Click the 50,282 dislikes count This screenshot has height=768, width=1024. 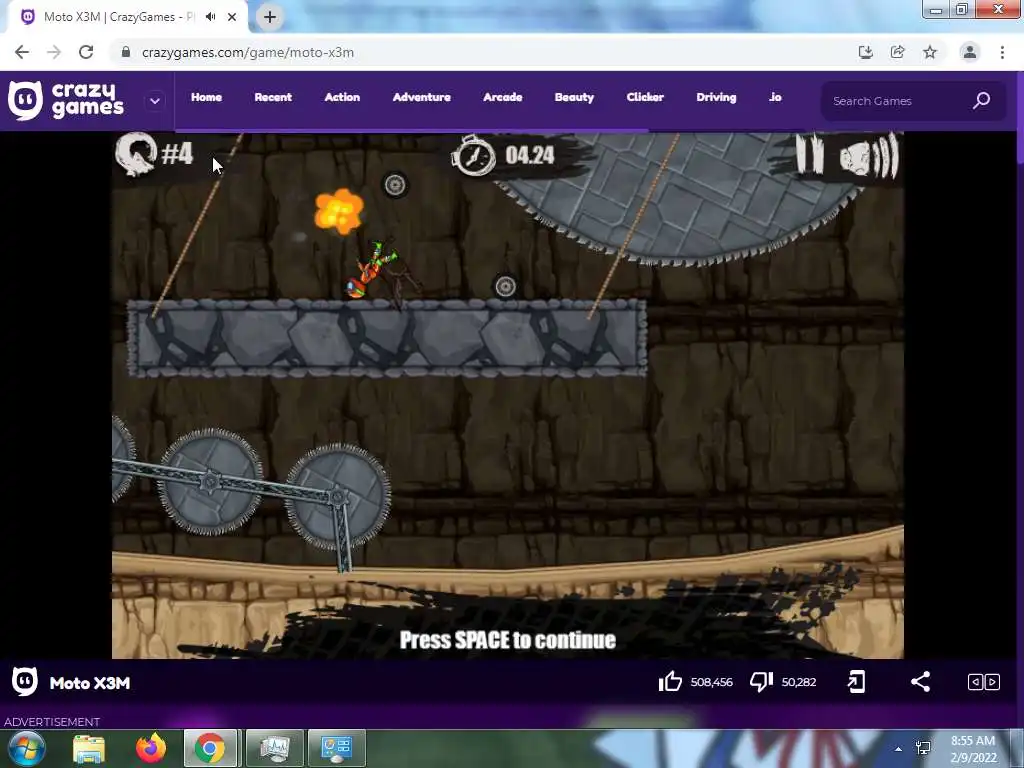(x=799, y=682)
